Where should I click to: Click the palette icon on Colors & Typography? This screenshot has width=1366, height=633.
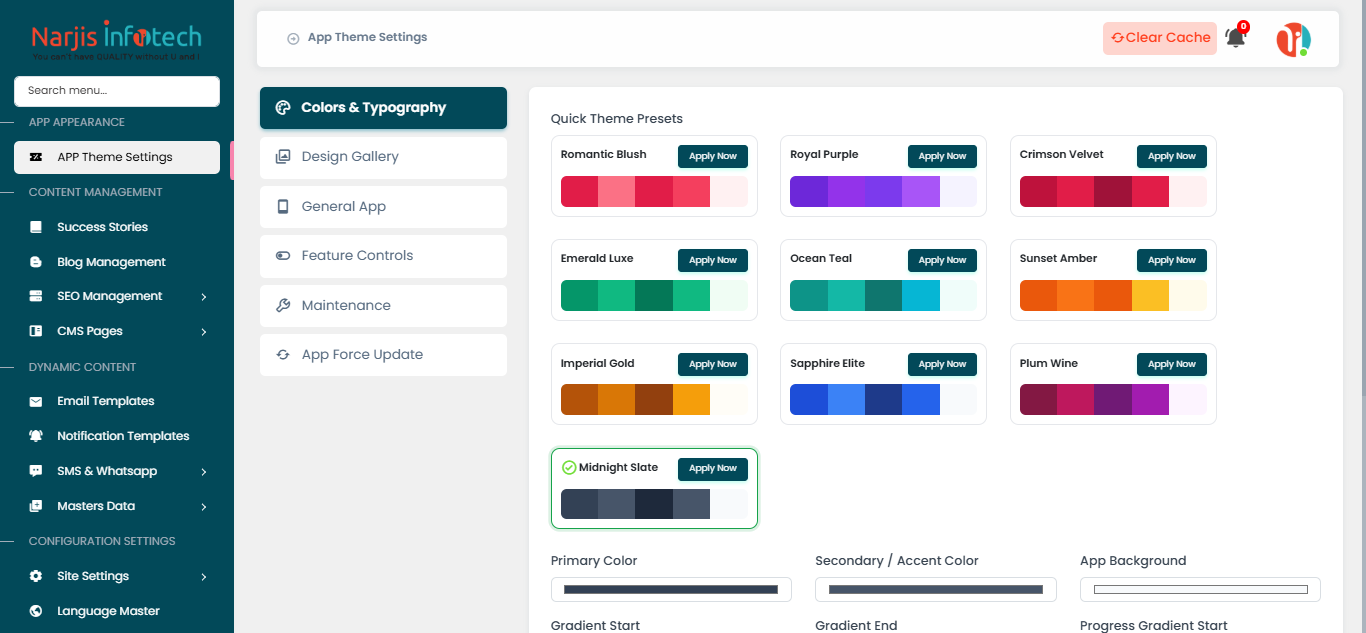(283, 108)
